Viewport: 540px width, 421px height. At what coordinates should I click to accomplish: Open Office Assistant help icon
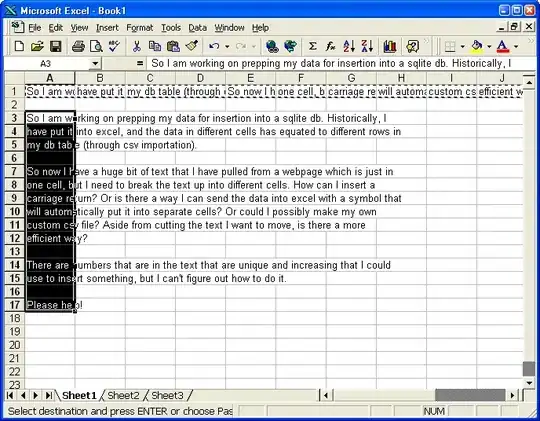(412, 46)
